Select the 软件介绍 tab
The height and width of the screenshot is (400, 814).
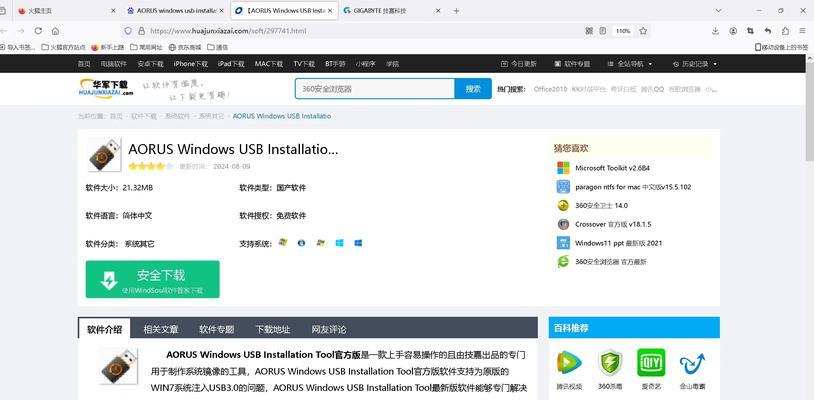point(104,329)
